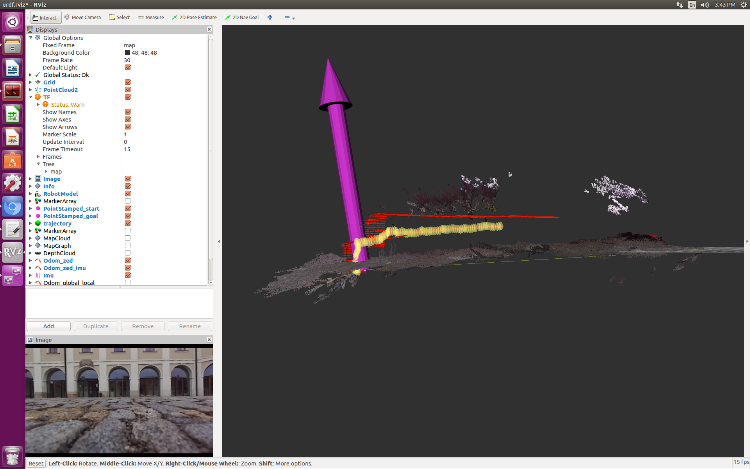Viewport: 750px width, 469px height.
Task: Pick the 2D Pose Estimate tool
Action: point(196,17)
